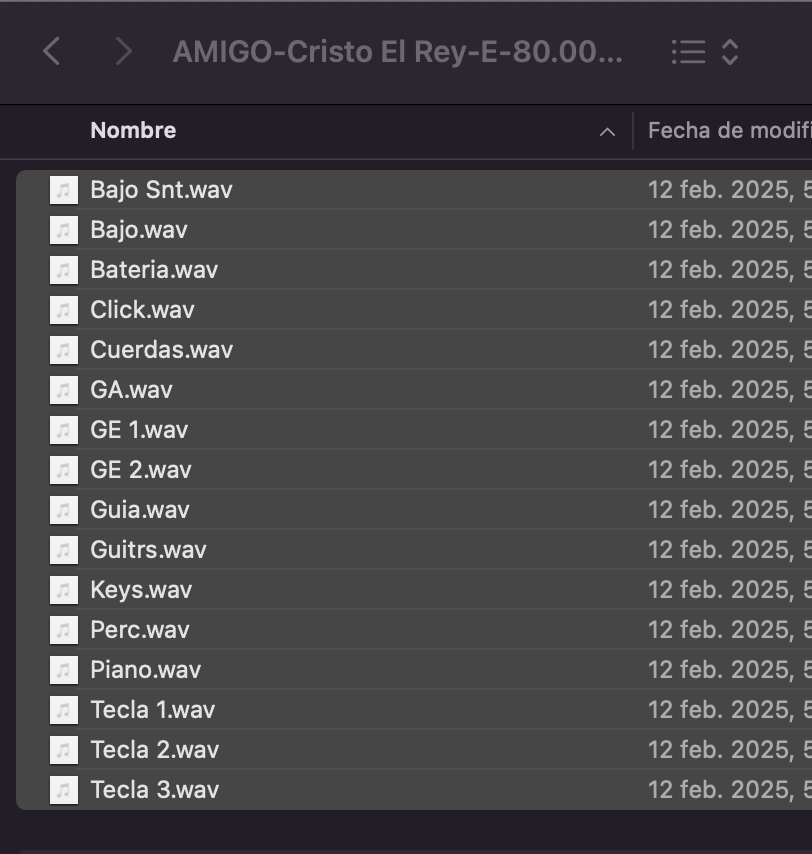Go back using the back arrow
Viewport: 812px width, 854px height.
tap(52, 51)
